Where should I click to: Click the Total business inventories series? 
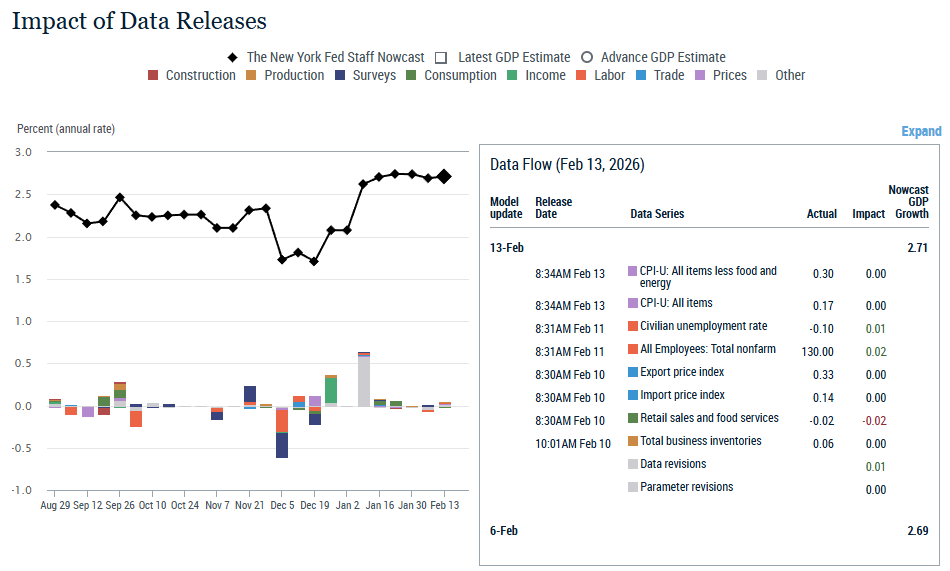(700, 441)
